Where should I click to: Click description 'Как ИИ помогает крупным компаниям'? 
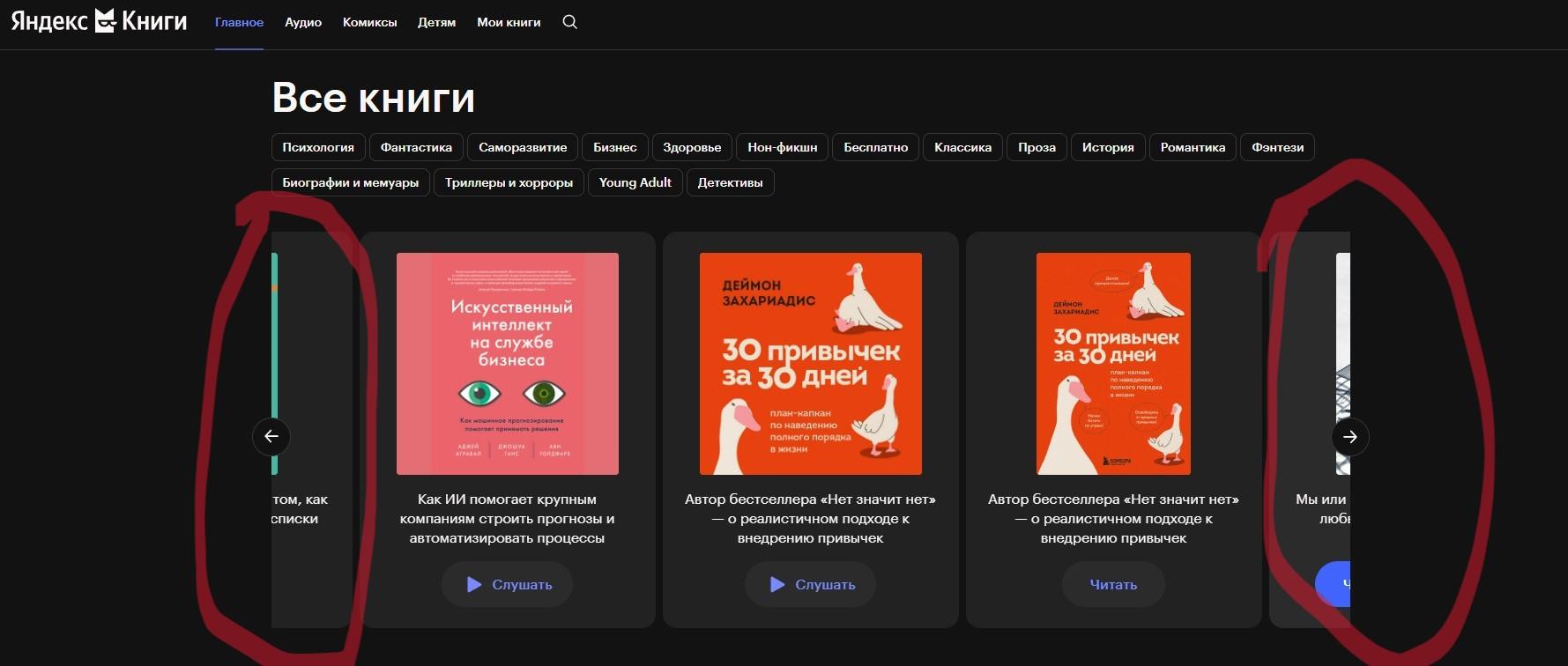[508, 519]
